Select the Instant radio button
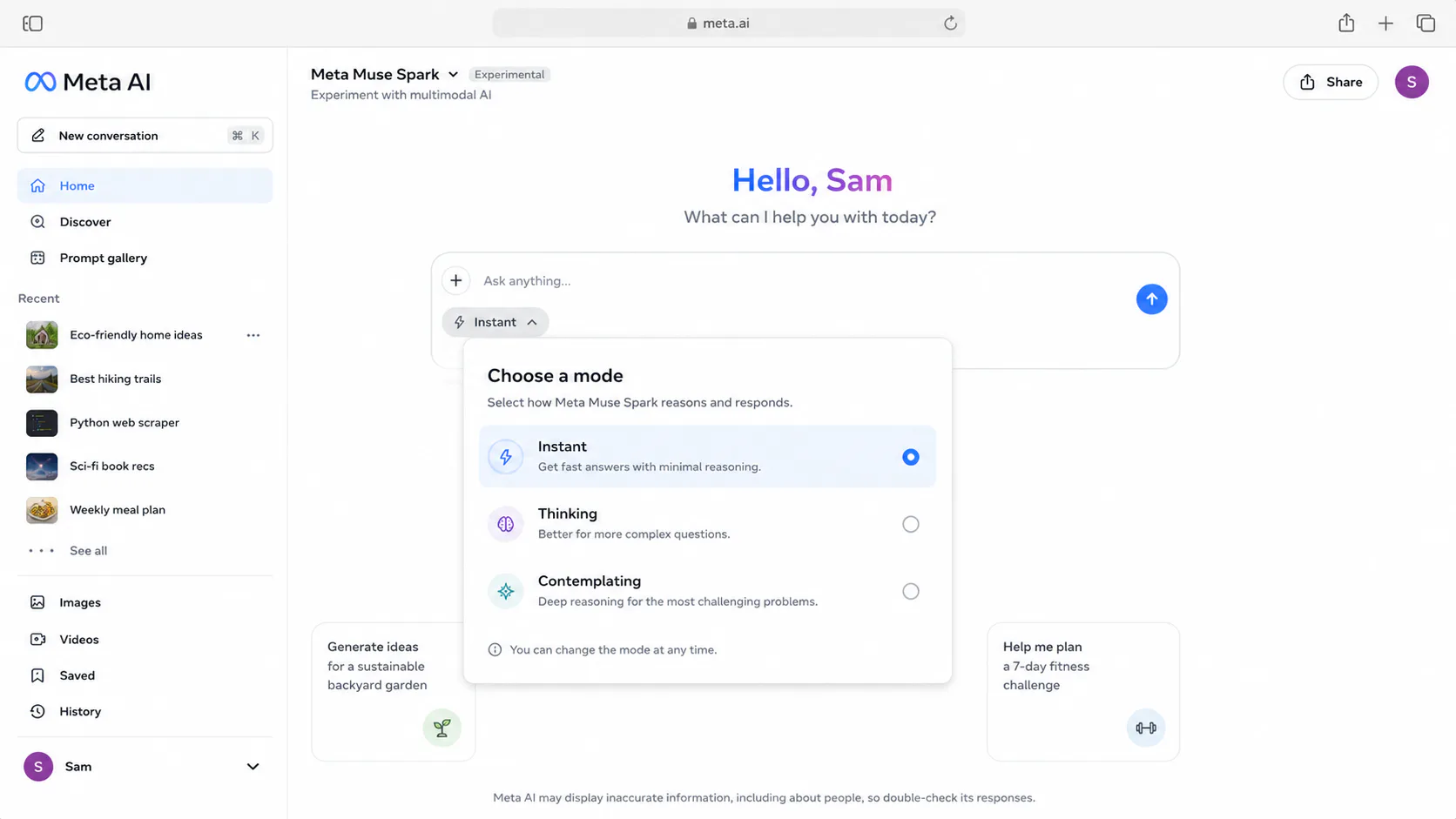 (x=910, y=457)
